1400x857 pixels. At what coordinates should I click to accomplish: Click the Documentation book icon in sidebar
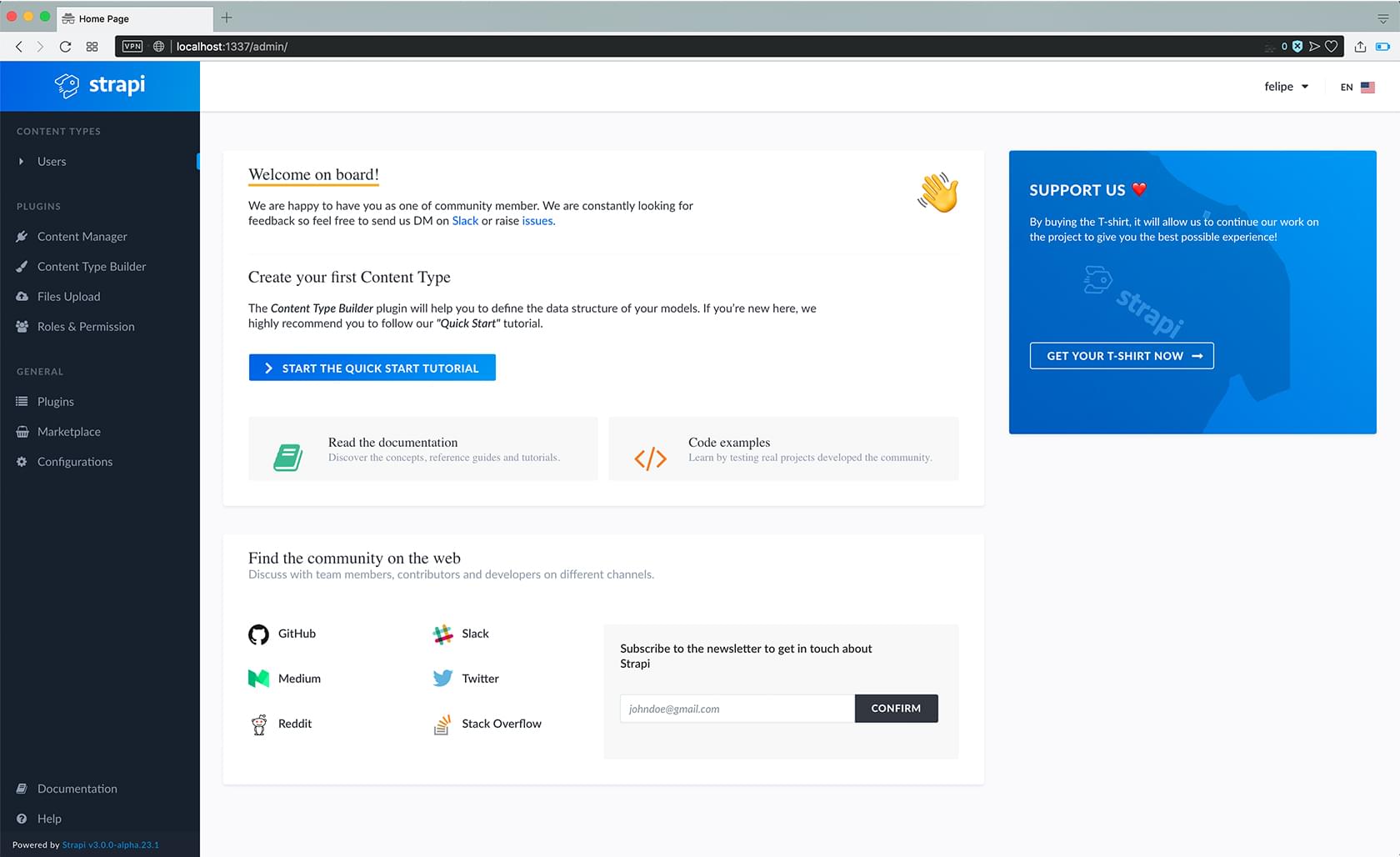point(22,789)
